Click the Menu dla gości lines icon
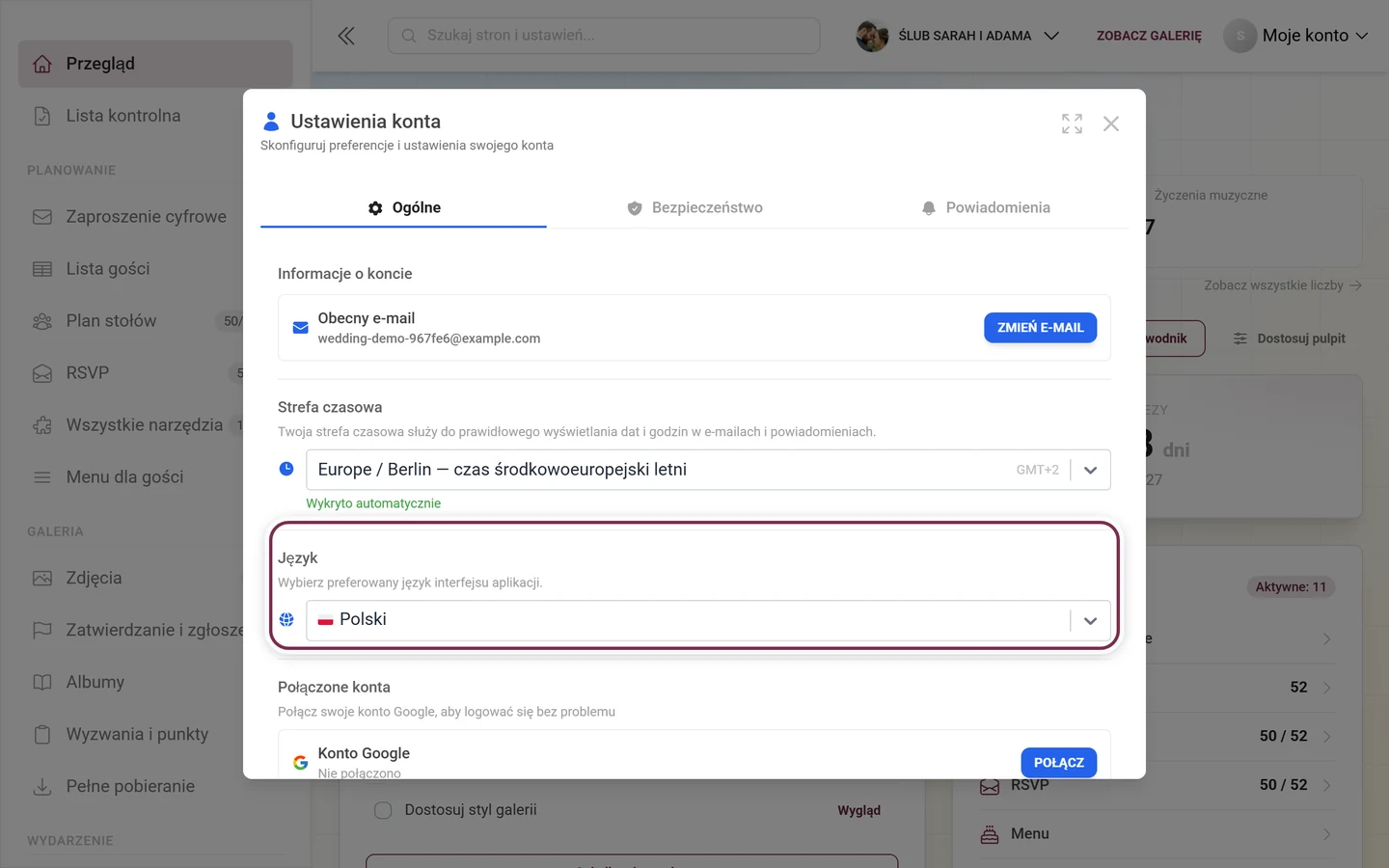1389x868 pixels. pyautogui.click(x=42, y=477)
